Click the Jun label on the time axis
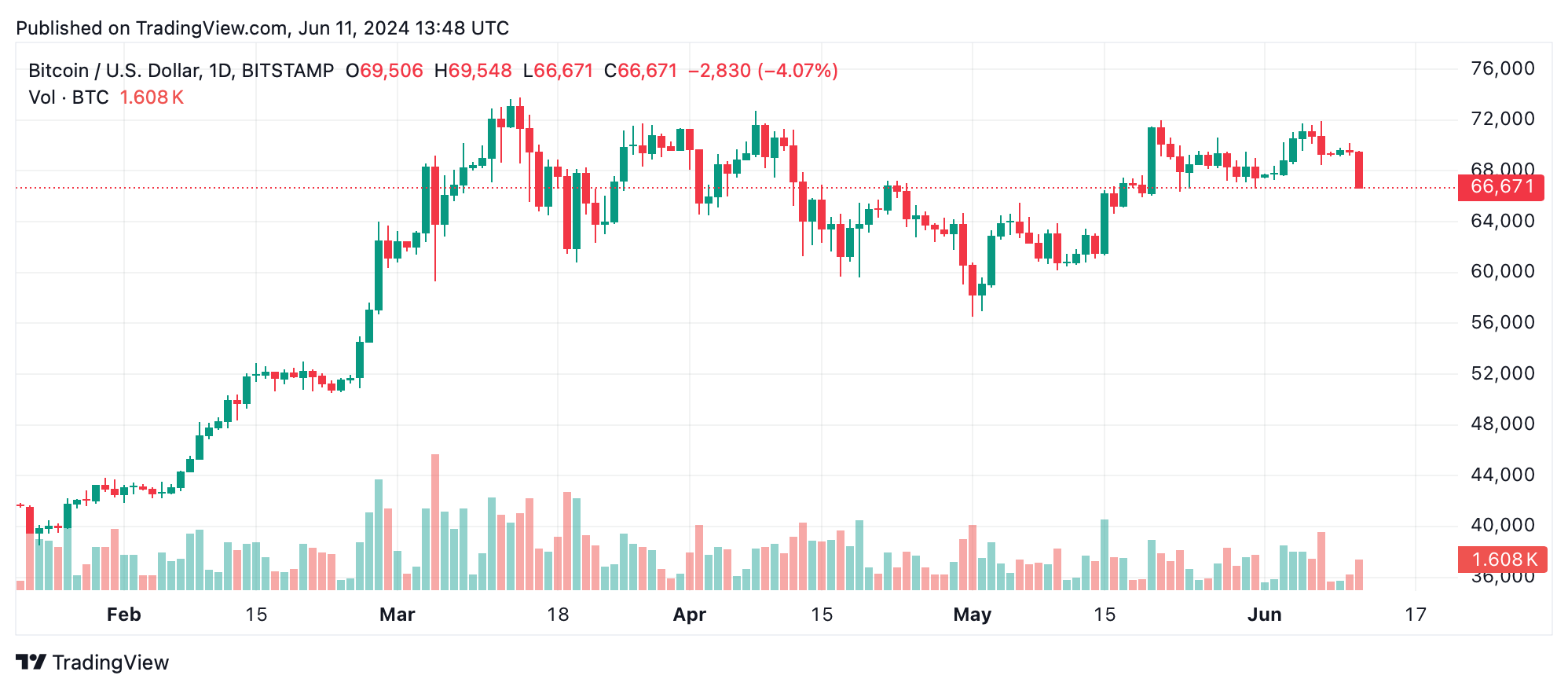1568x690 pixels. coord(1265,615)
